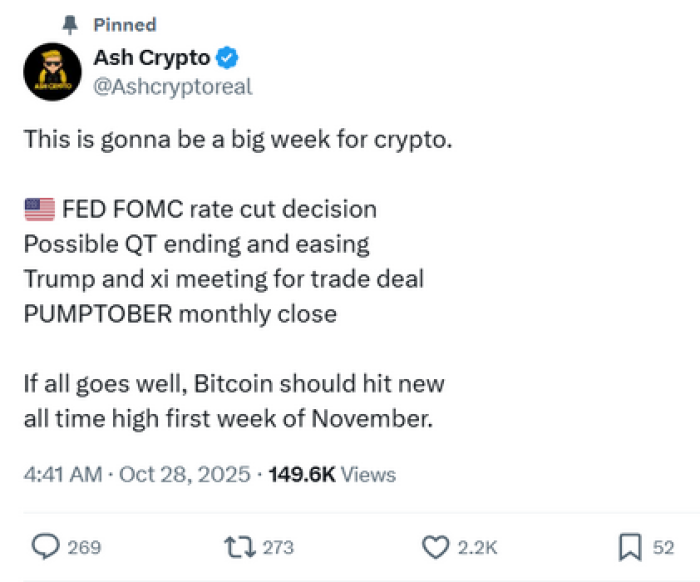
Task: Click the blue verified badge
Action: tap(227, 58)
